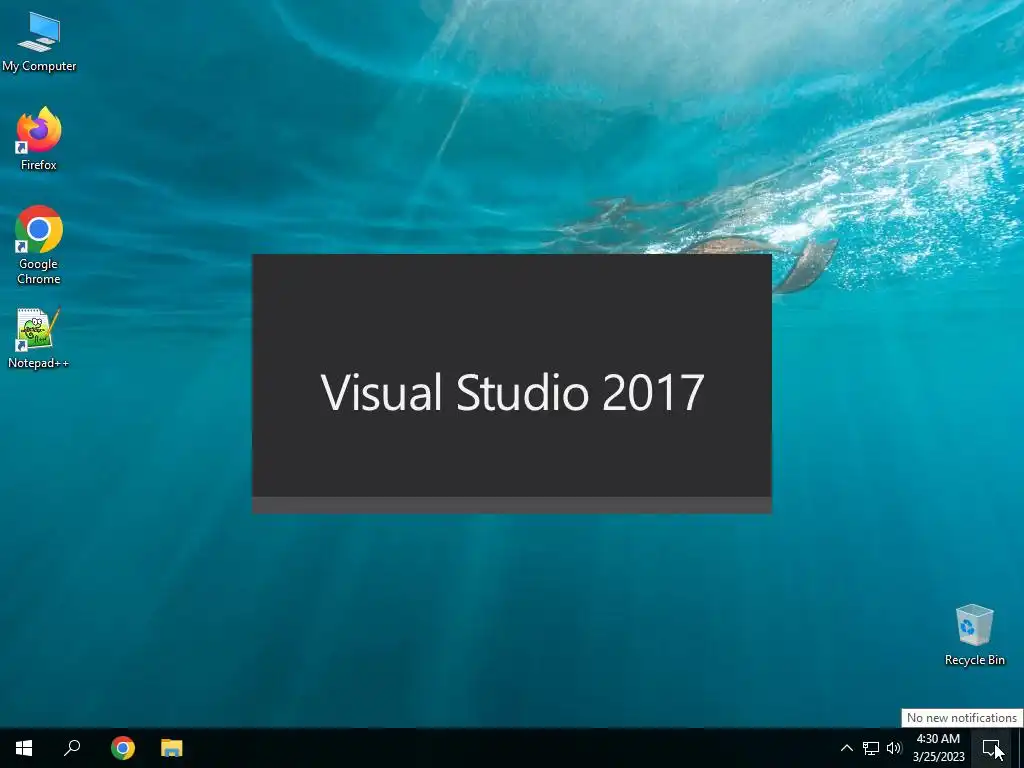Open network status tray icon

coord(871,748)
